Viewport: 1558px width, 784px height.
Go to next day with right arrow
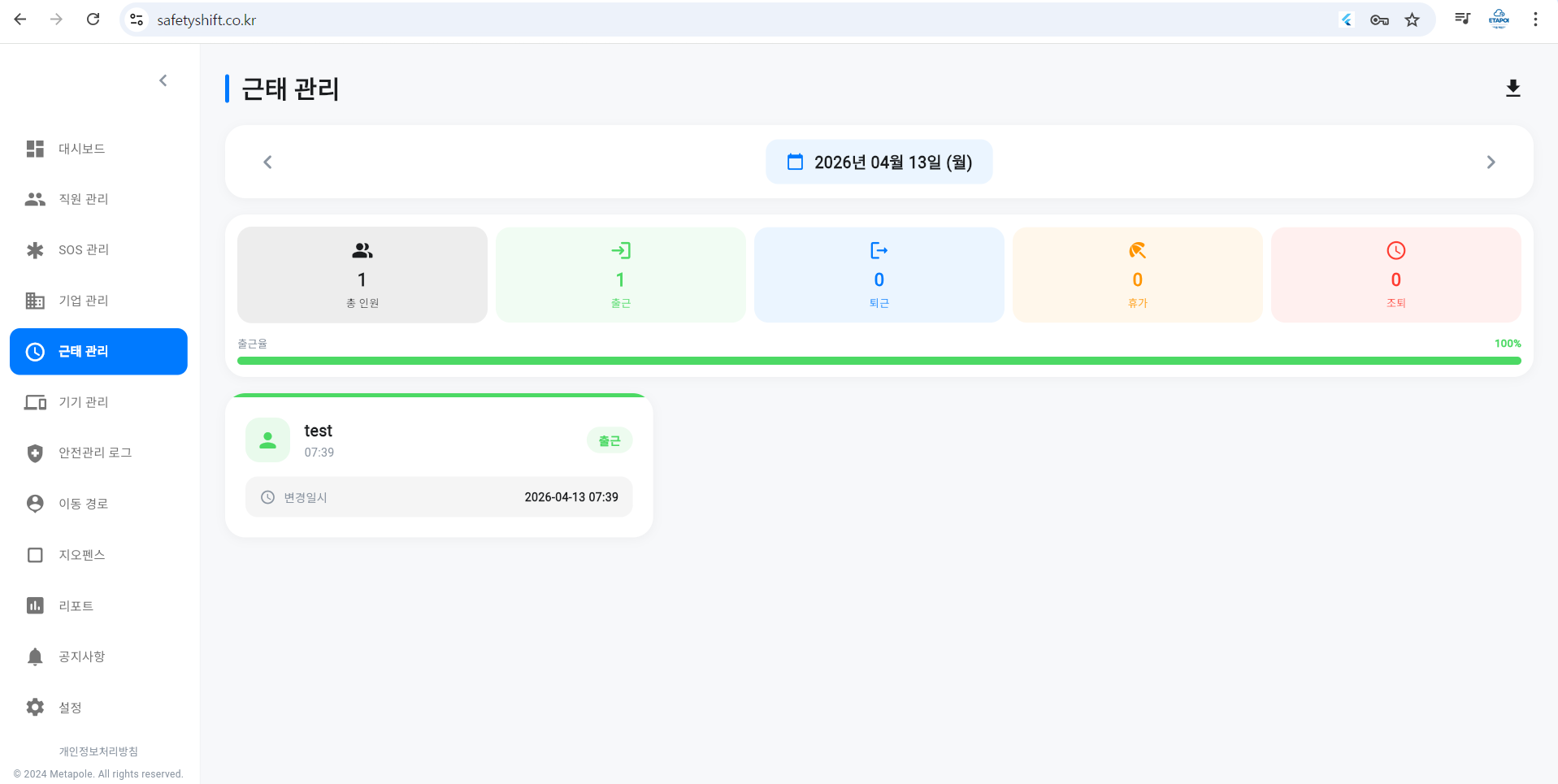[x=1491, y=162]
